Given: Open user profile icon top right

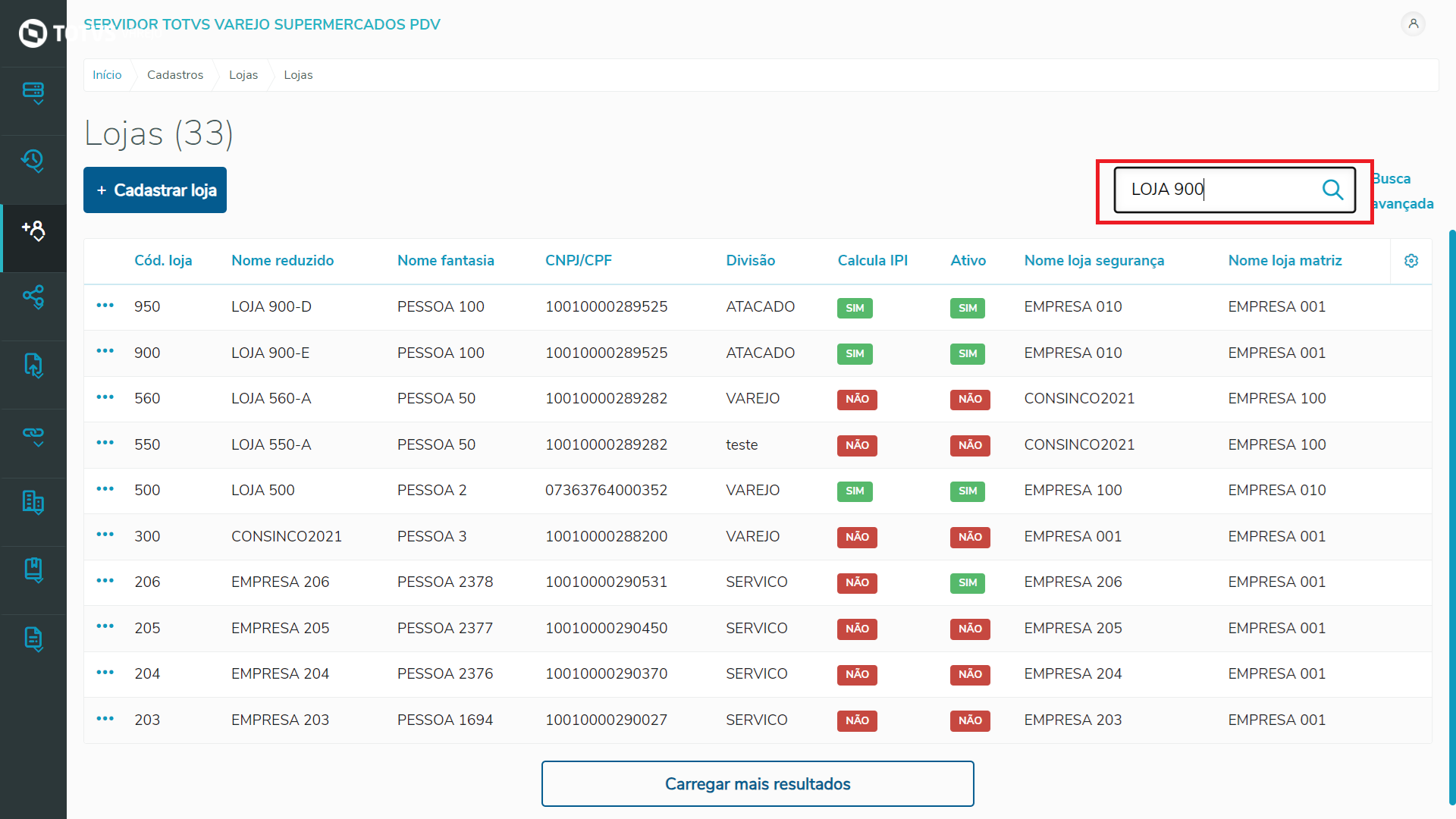Looking at the screenshot, I should coord(1413,24).
